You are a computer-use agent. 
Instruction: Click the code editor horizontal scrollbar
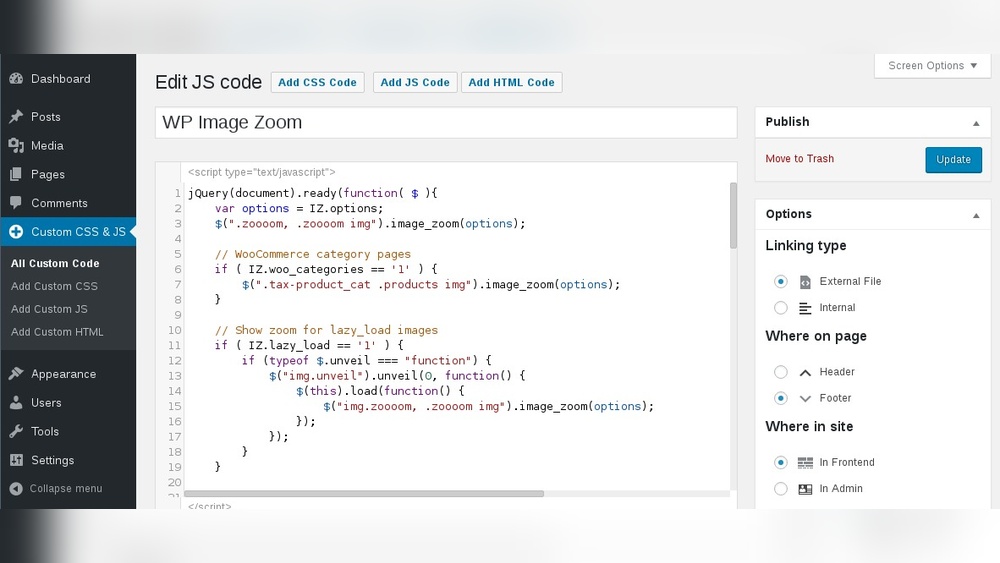(364, 494)
